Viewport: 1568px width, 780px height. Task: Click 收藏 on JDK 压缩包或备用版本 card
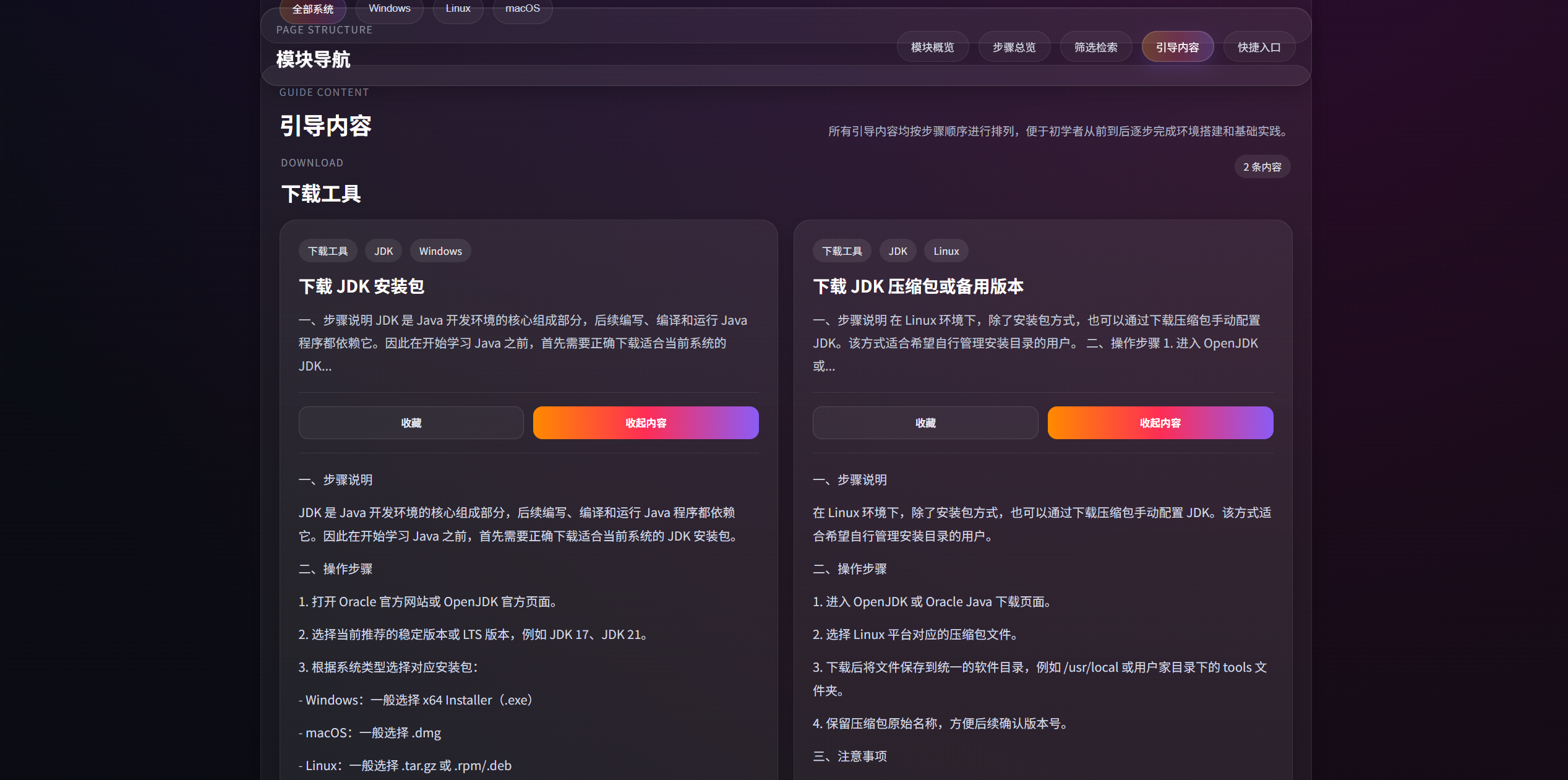point(925,423)
